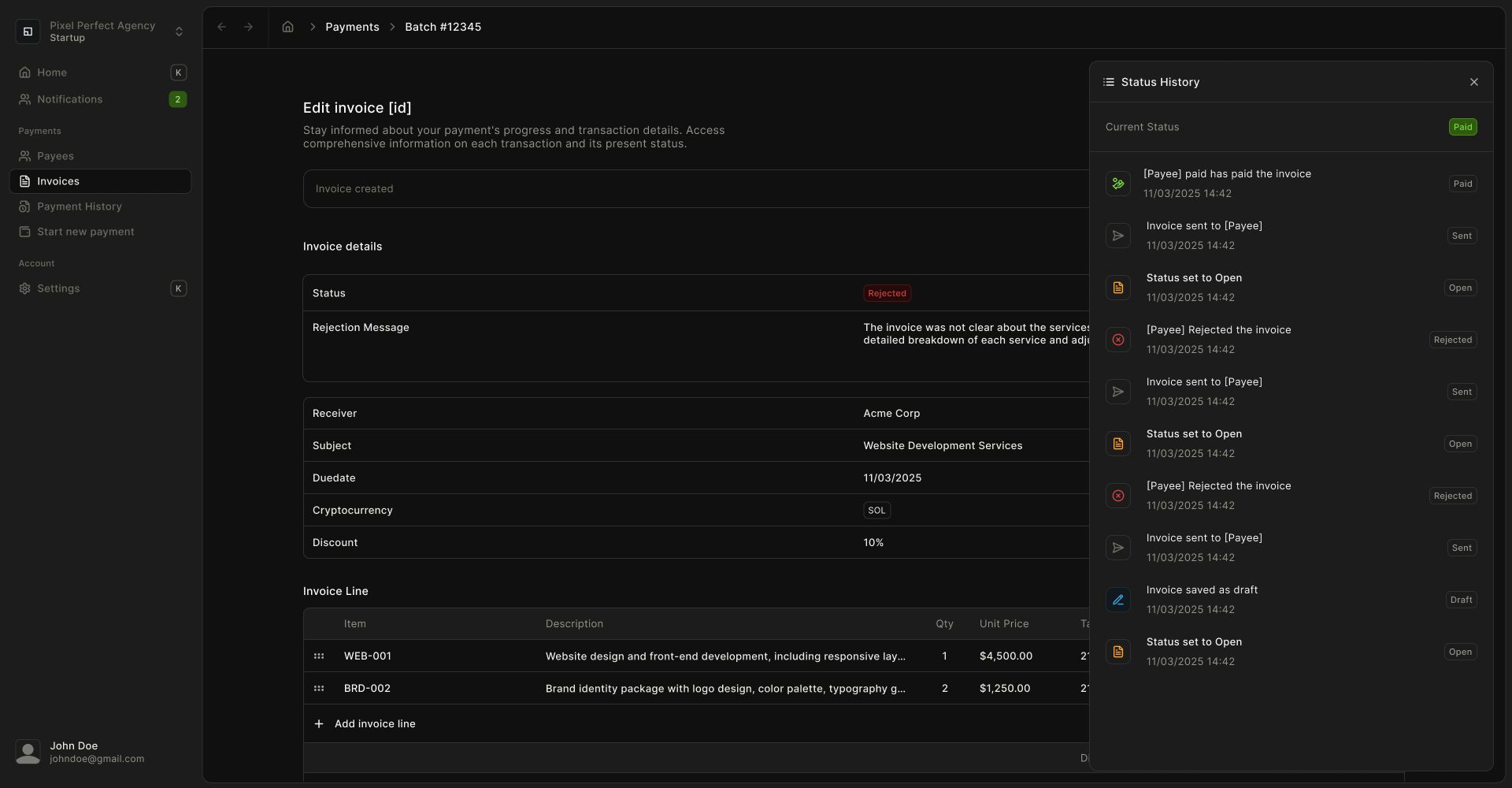This screenshot has height=788, width=1512.
Task: Open Settings in the sidebar
Action: point(101,288)
